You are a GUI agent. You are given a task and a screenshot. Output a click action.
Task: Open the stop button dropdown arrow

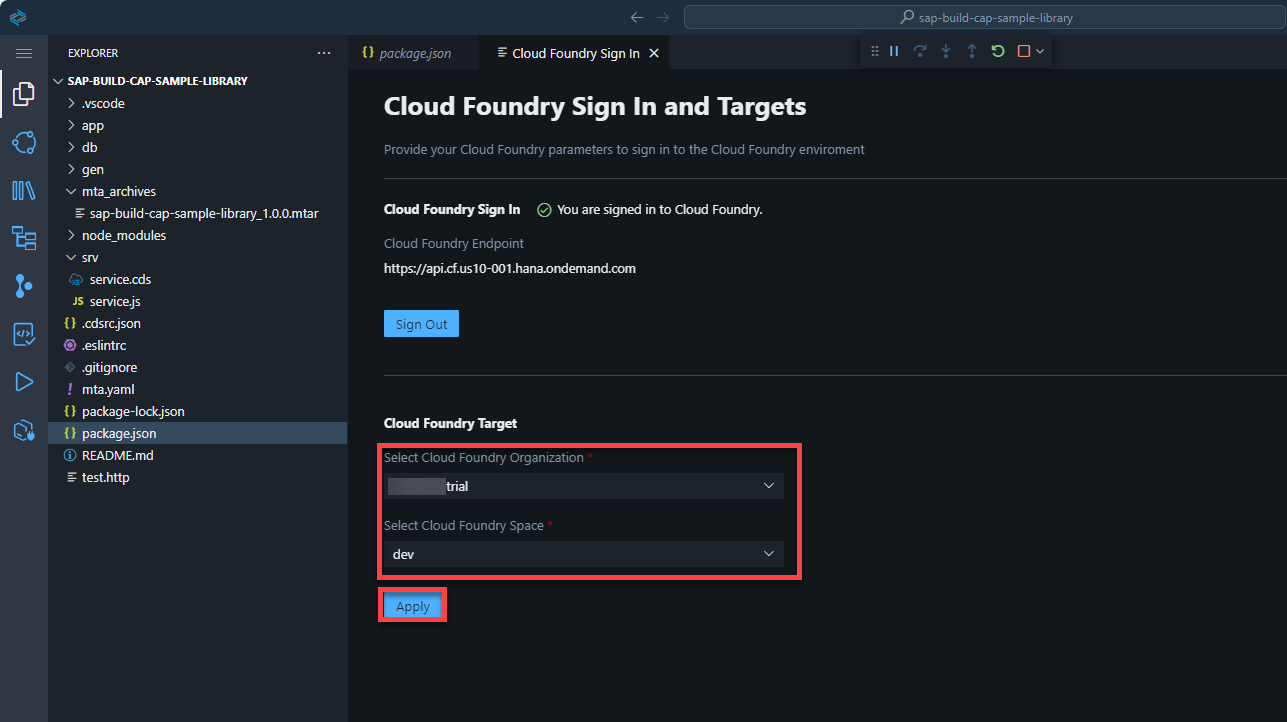coord(1040,51)
